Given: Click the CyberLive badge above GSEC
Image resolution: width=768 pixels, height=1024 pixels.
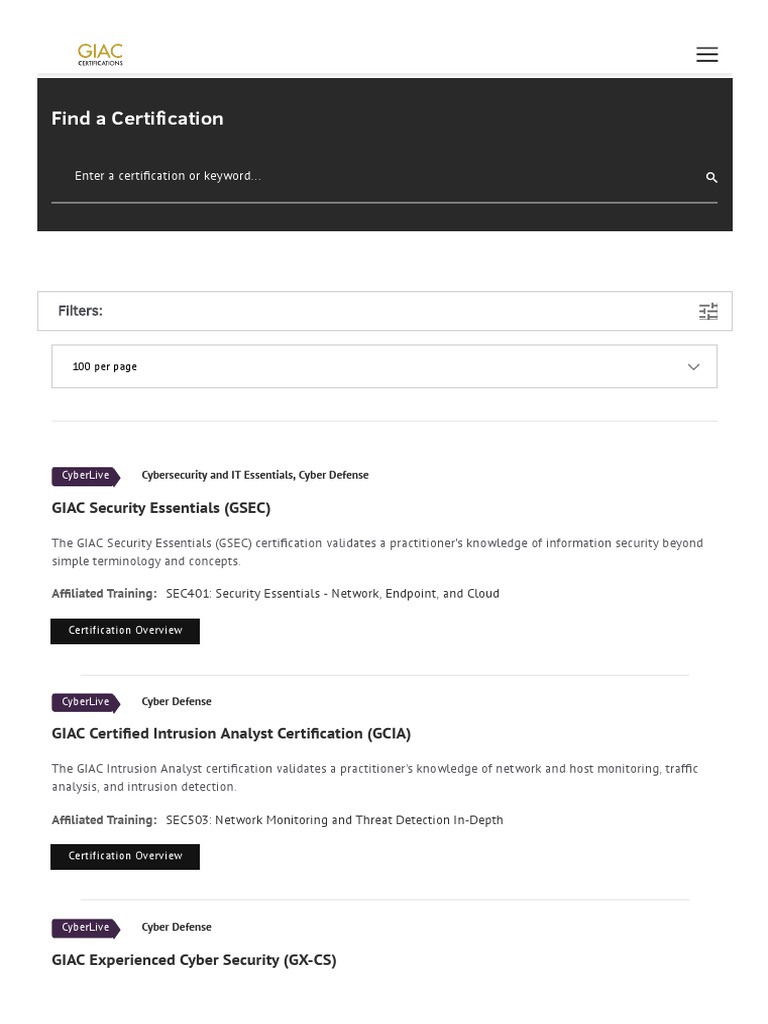Looking at the screenshot, I should 85,476.
